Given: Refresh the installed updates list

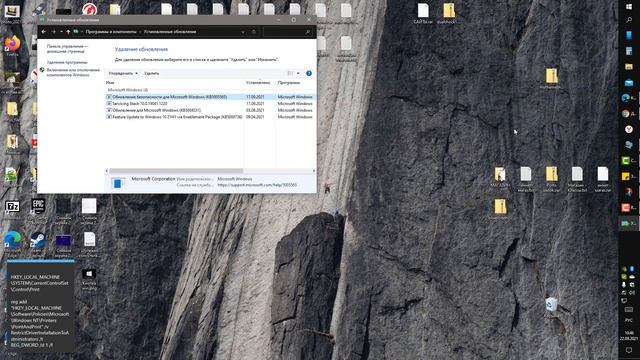Looking at the screenshot, I should (253, 32).
